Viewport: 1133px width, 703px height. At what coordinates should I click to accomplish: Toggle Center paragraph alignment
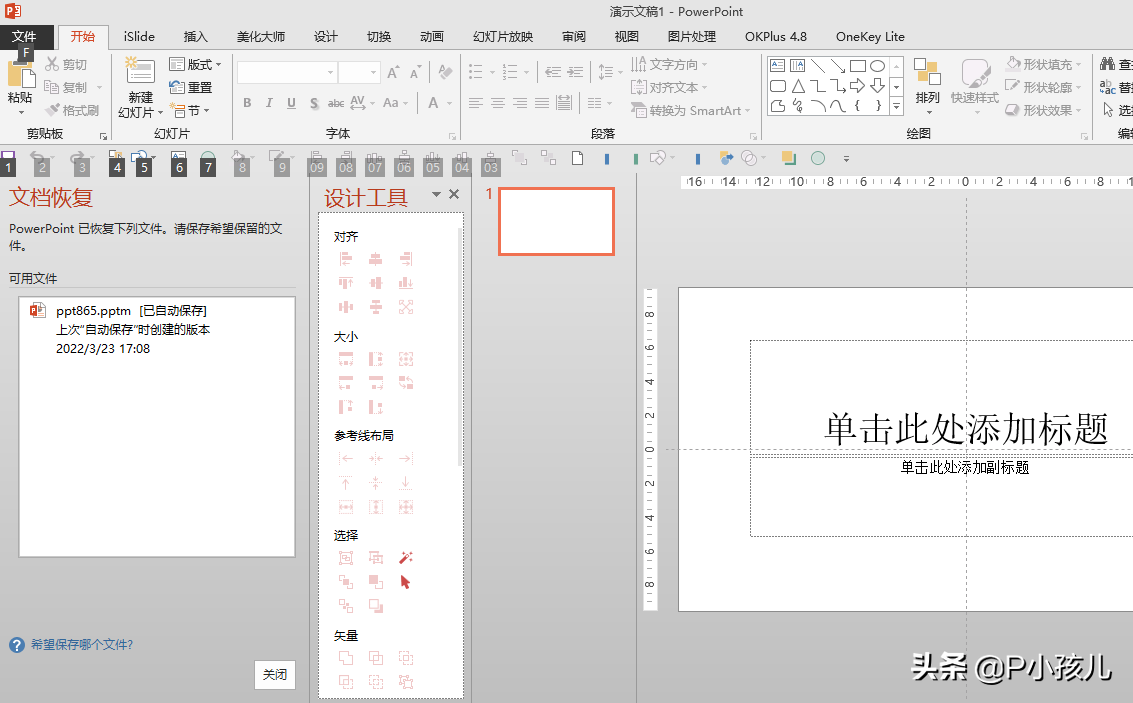tap(498, 103)
